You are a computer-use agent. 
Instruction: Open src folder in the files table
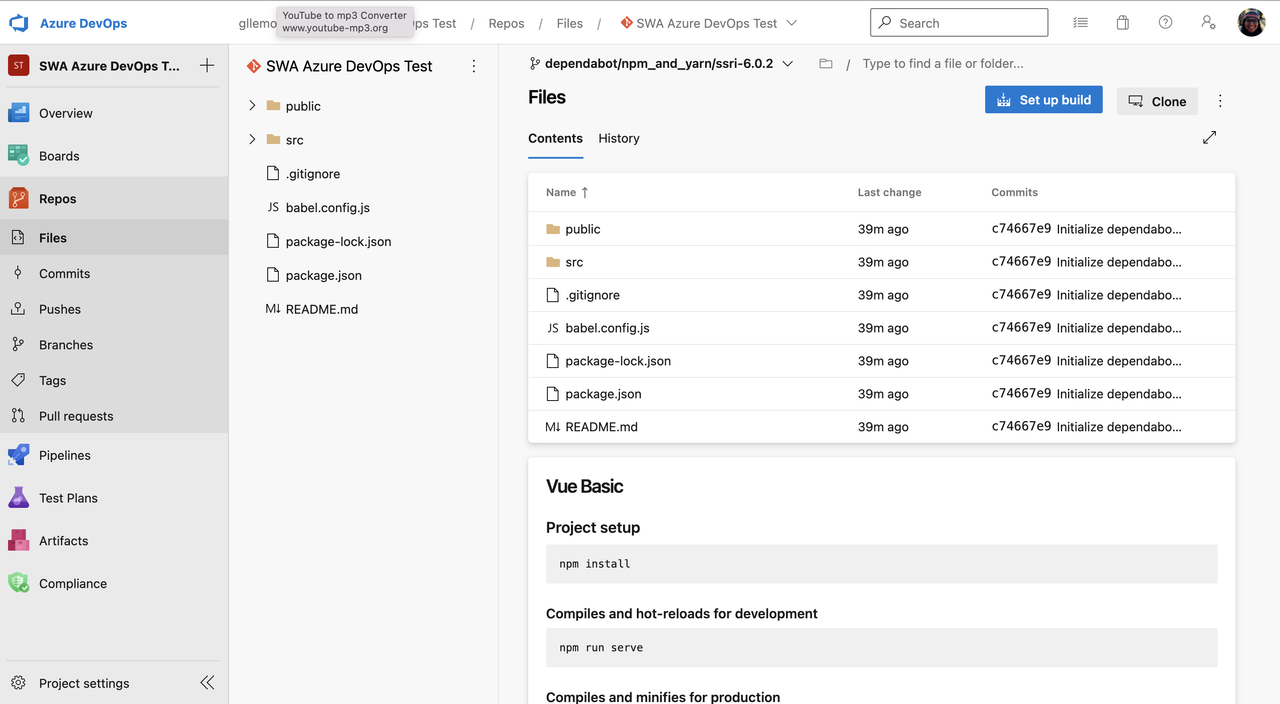click(x=574, y=262)
